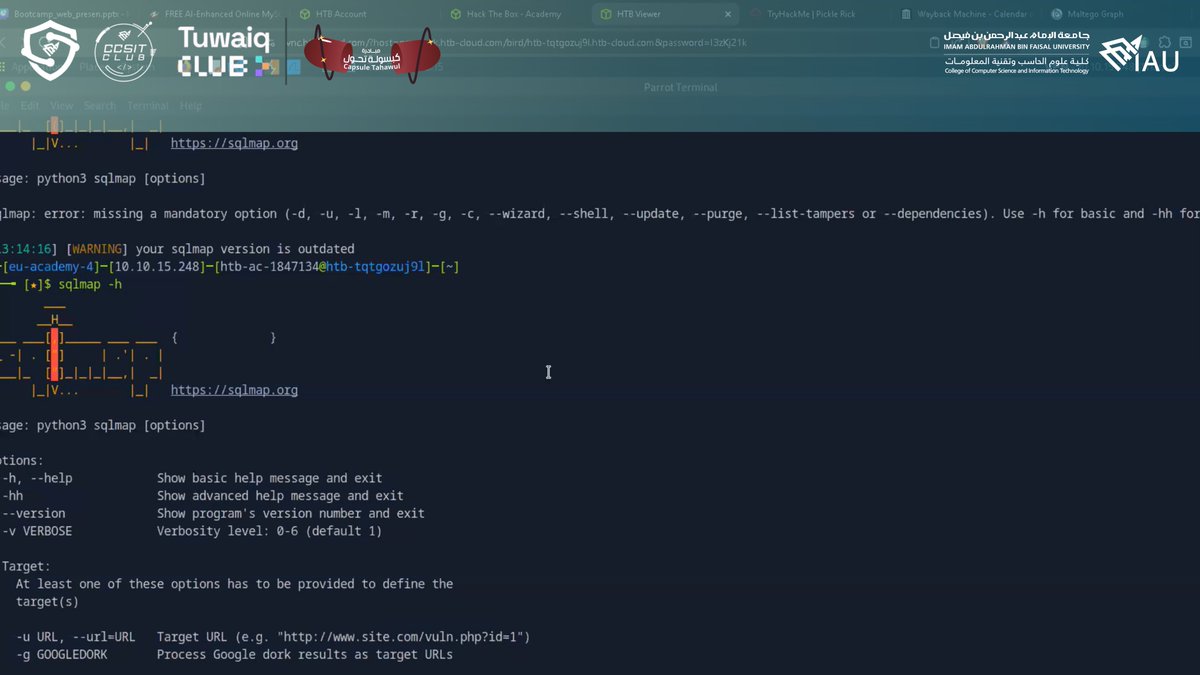Open the lower https://sqlmap.org link

234,389
